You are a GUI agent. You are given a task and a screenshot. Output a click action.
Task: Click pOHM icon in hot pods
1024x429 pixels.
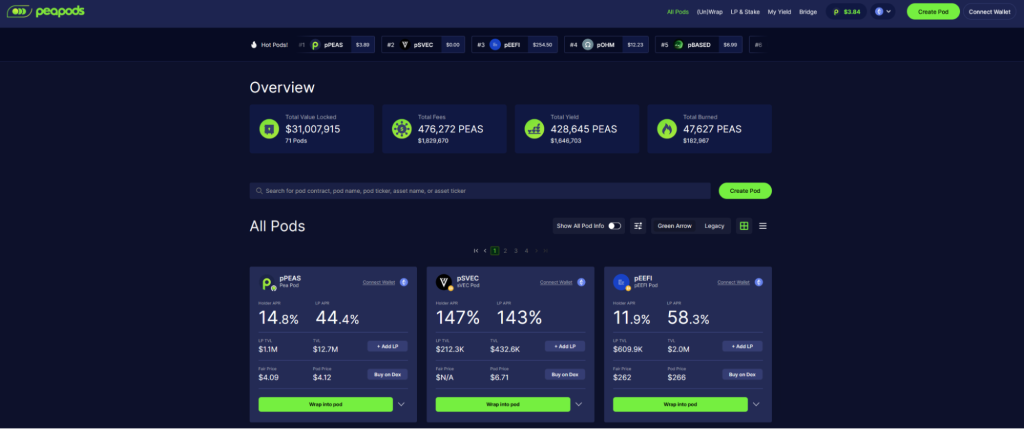(x=588, y=45)
